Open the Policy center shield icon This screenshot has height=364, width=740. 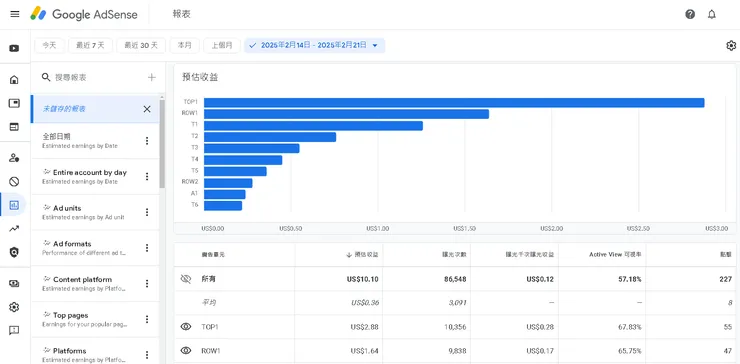(x=14, y=253)
